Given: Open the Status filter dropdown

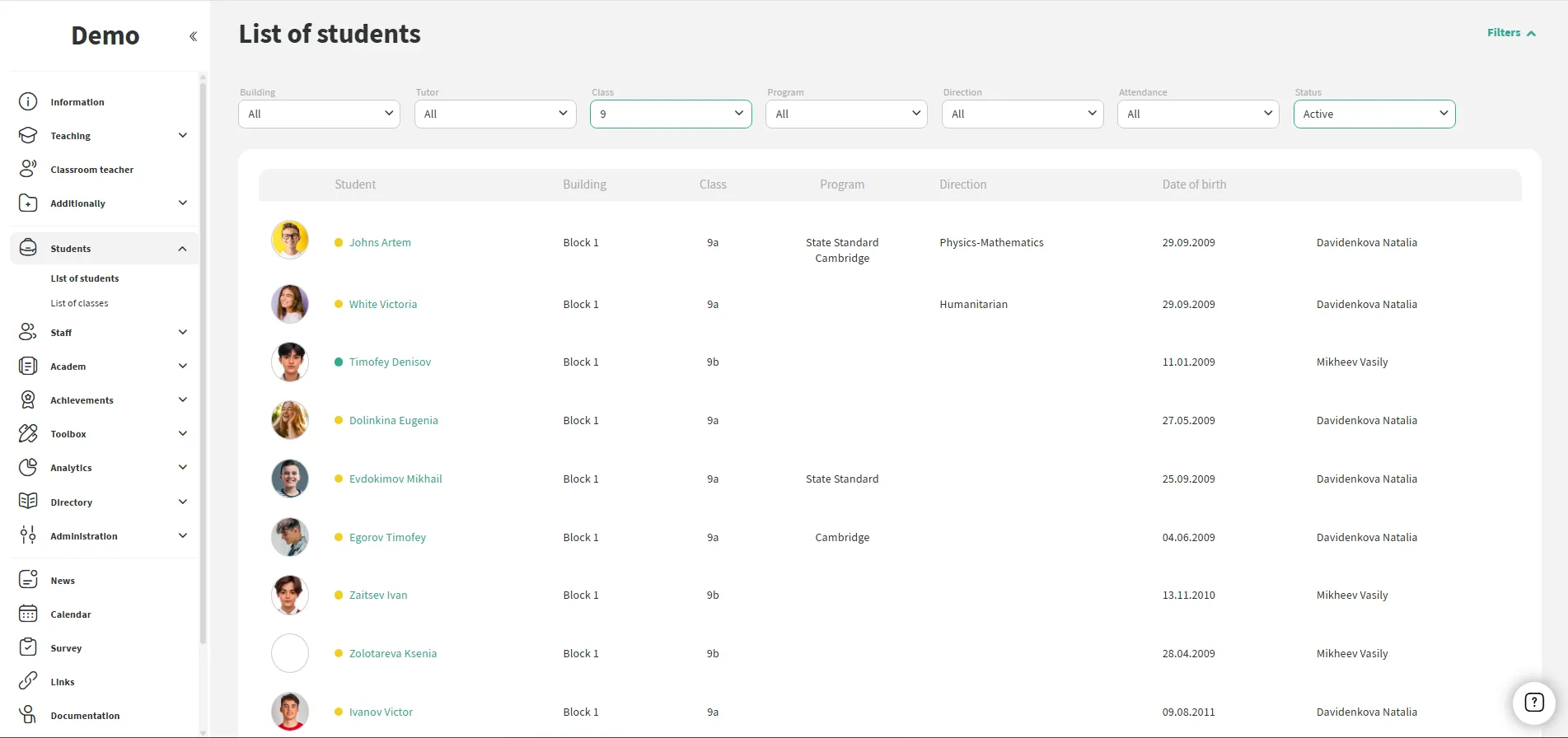Looking at the screenshot, I should pyautogui.click(x=1374, y=114).
